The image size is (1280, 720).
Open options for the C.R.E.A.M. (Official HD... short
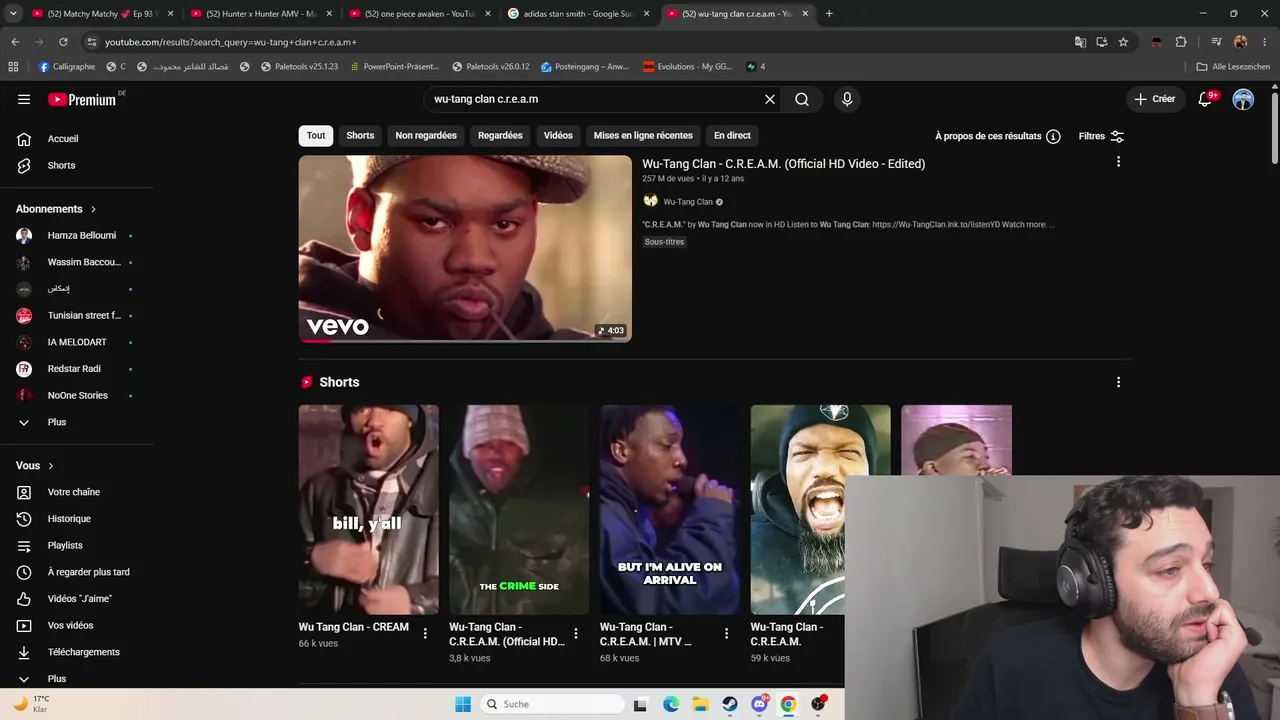(576, 633)
